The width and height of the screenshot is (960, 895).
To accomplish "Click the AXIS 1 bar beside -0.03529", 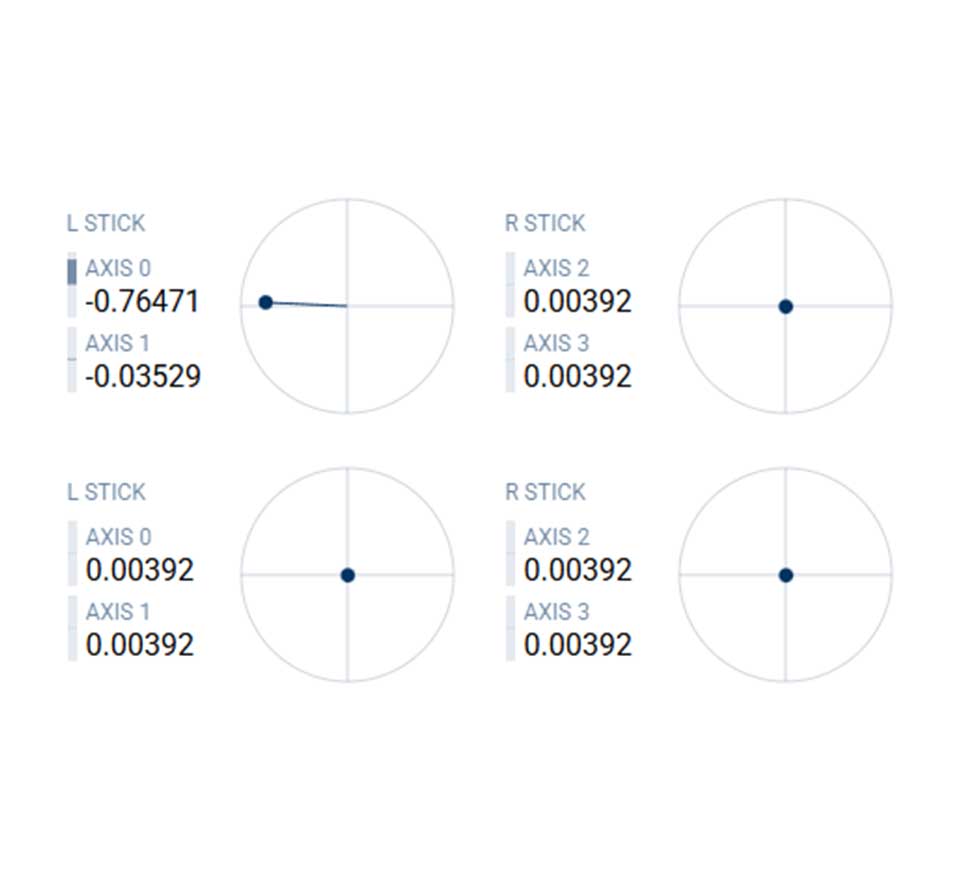I will coord(72,360).
